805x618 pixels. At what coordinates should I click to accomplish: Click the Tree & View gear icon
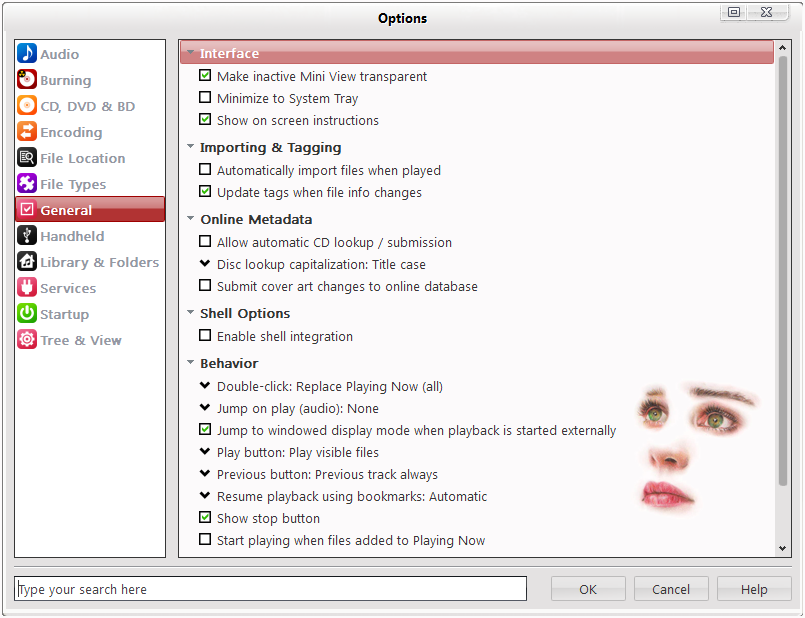click(27, 340)
